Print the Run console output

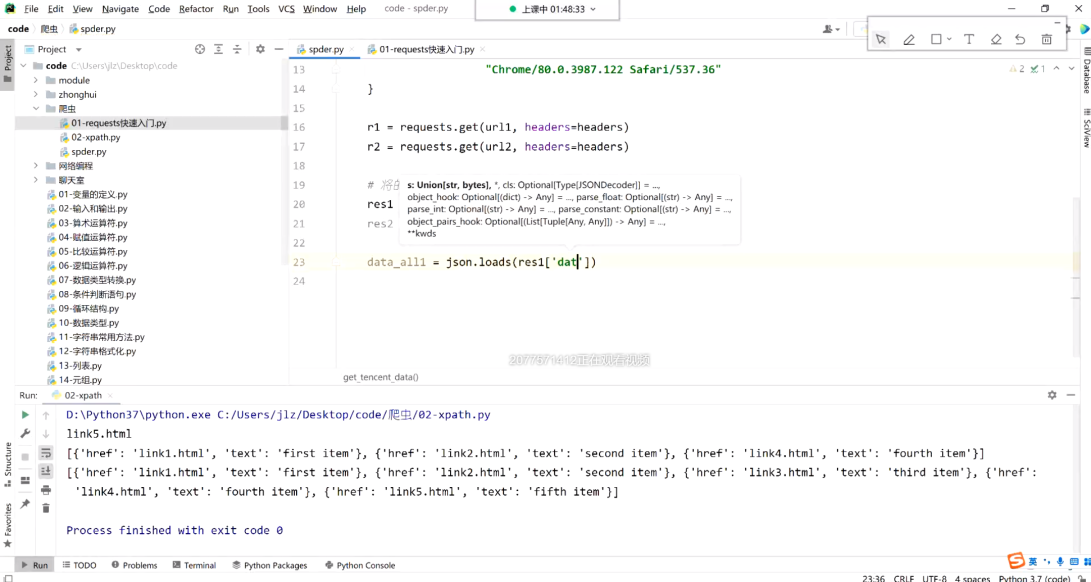tap(46, 490)
